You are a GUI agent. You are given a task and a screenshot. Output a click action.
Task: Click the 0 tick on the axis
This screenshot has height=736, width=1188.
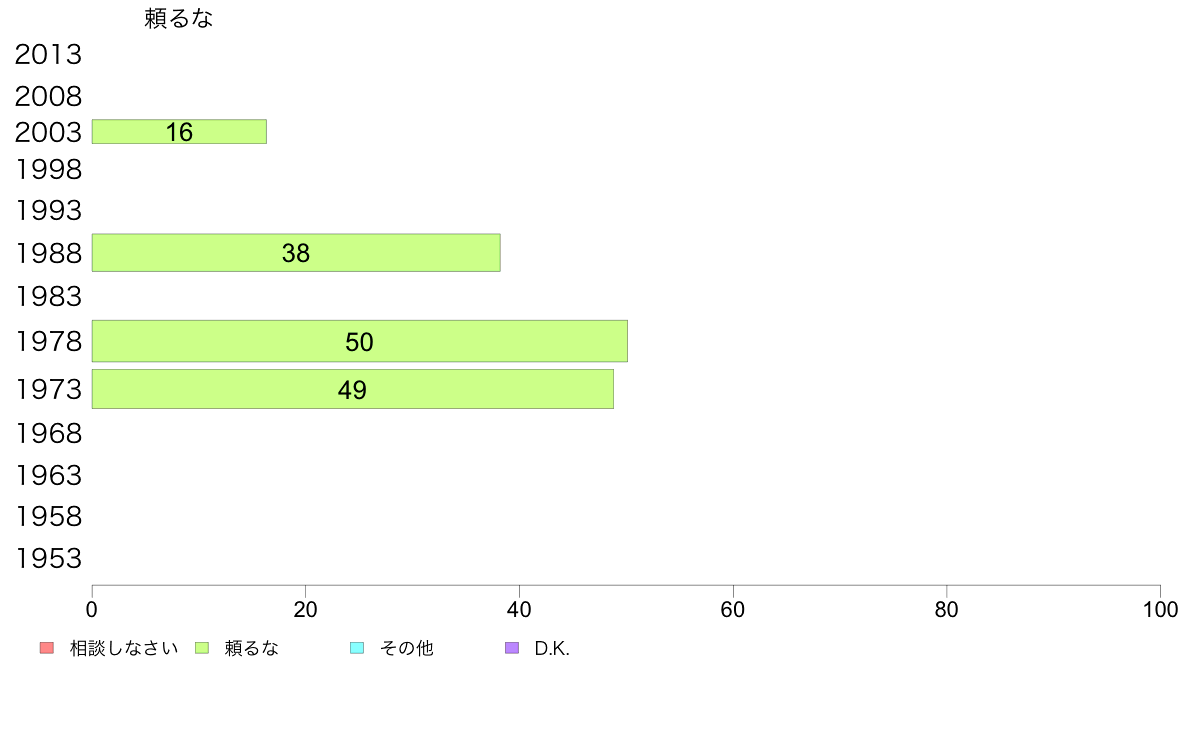pos(92,609)
